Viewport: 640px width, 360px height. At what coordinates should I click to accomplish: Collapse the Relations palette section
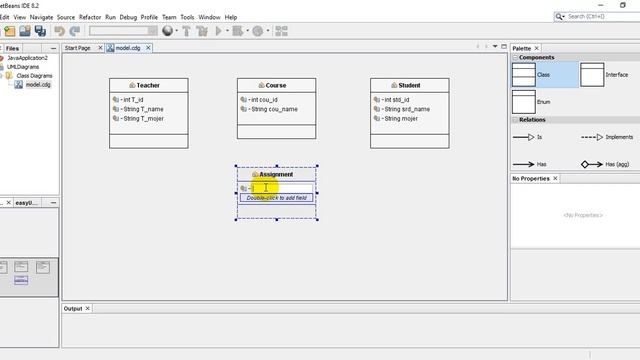pyautogui.click(x=515, y=120)
